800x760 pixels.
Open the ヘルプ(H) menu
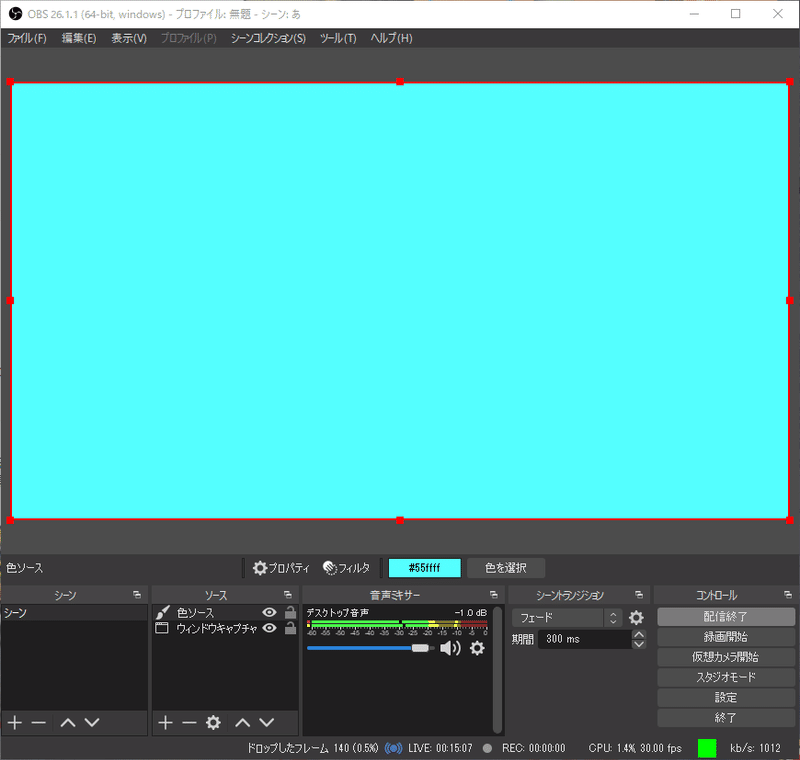tap(391, 38)
